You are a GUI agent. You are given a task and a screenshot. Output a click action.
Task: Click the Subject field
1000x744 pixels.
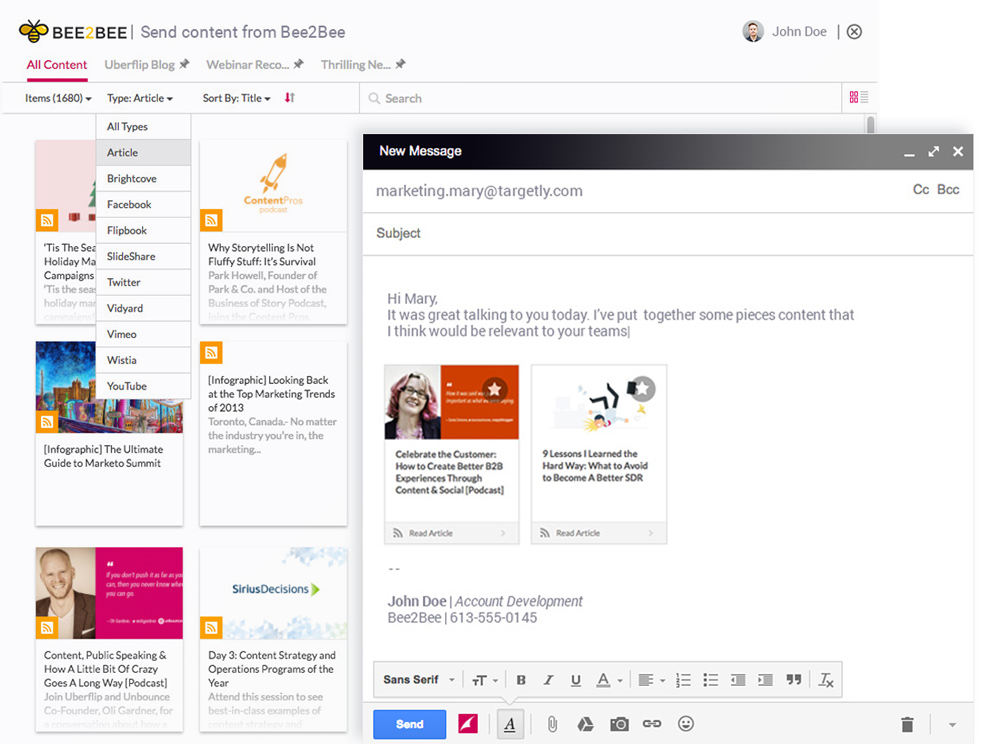pyautogui.click(x=668, y=233)
